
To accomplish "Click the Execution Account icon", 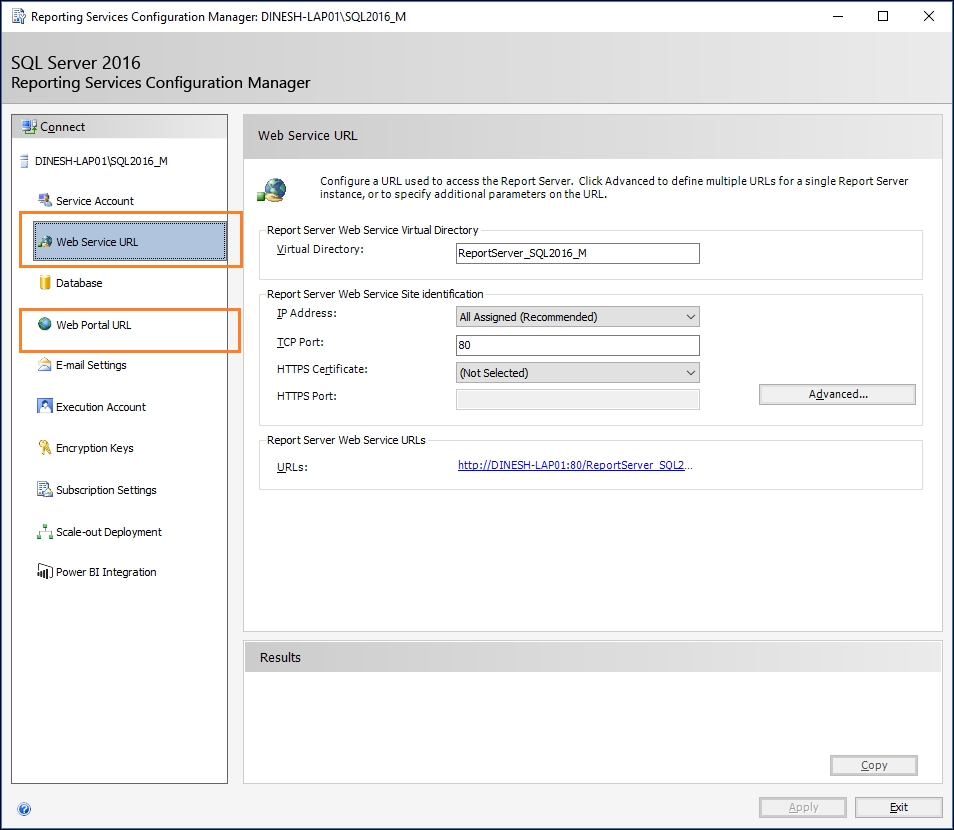I will [44, 406].
